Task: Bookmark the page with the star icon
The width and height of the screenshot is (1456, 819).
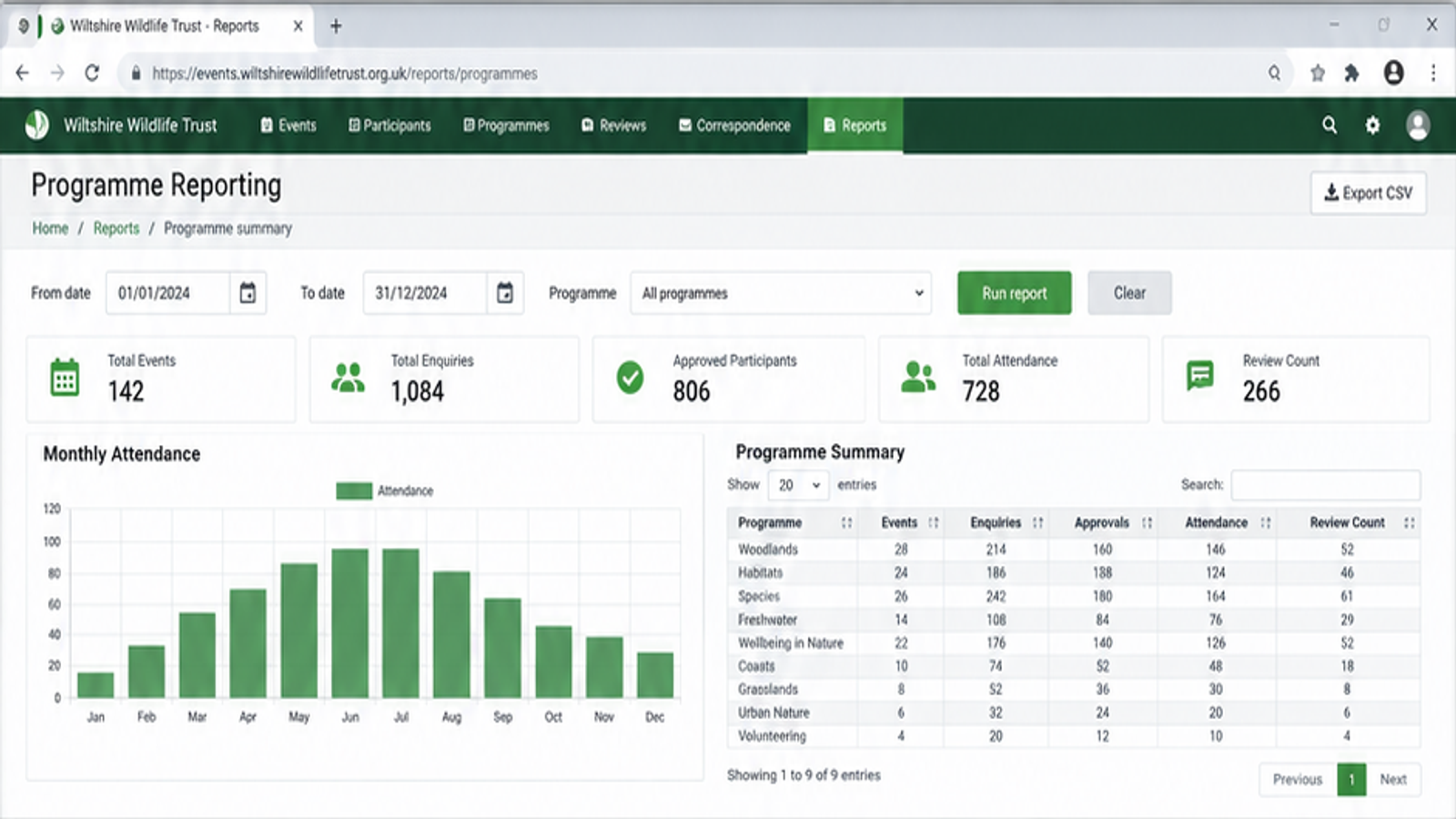Action: coord(1317,73)
